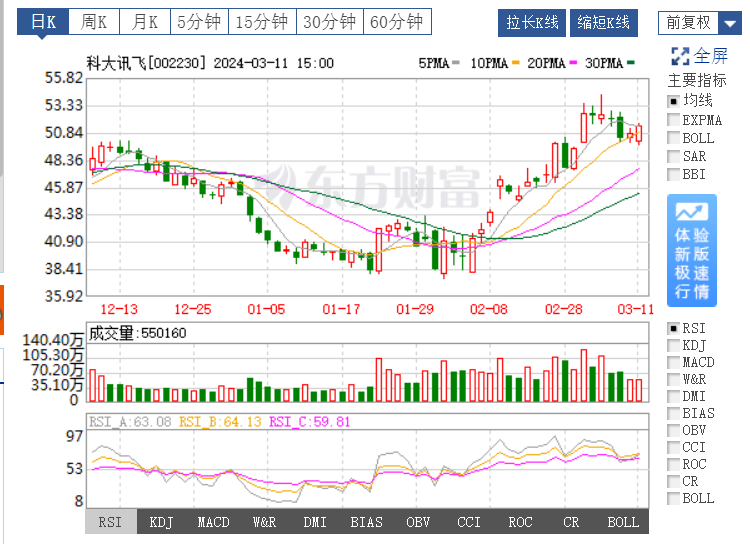The width and height of the screenshot is (750, 544).
Task: Select the KDJ tab in bottom bar
Action: 161,522
